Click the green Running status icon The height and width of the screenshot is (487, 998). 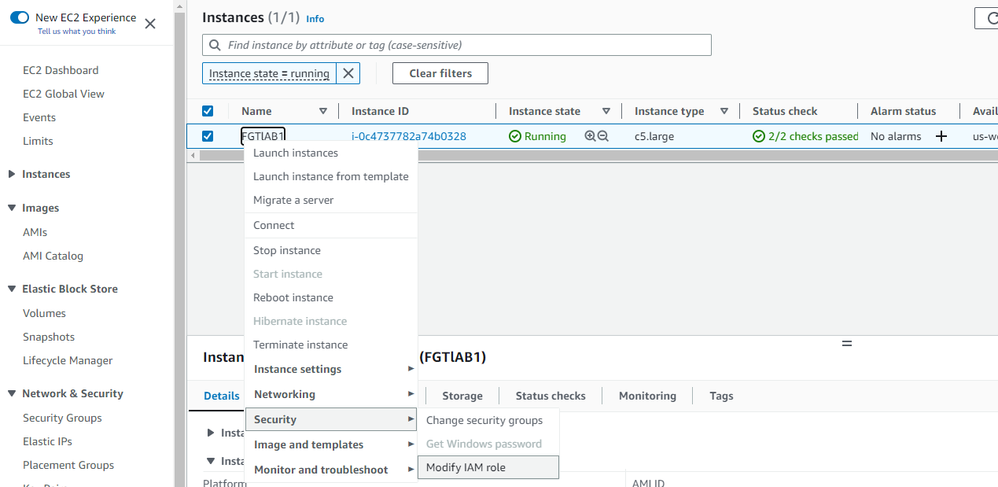pyautogui.click(x=515, y=136)
